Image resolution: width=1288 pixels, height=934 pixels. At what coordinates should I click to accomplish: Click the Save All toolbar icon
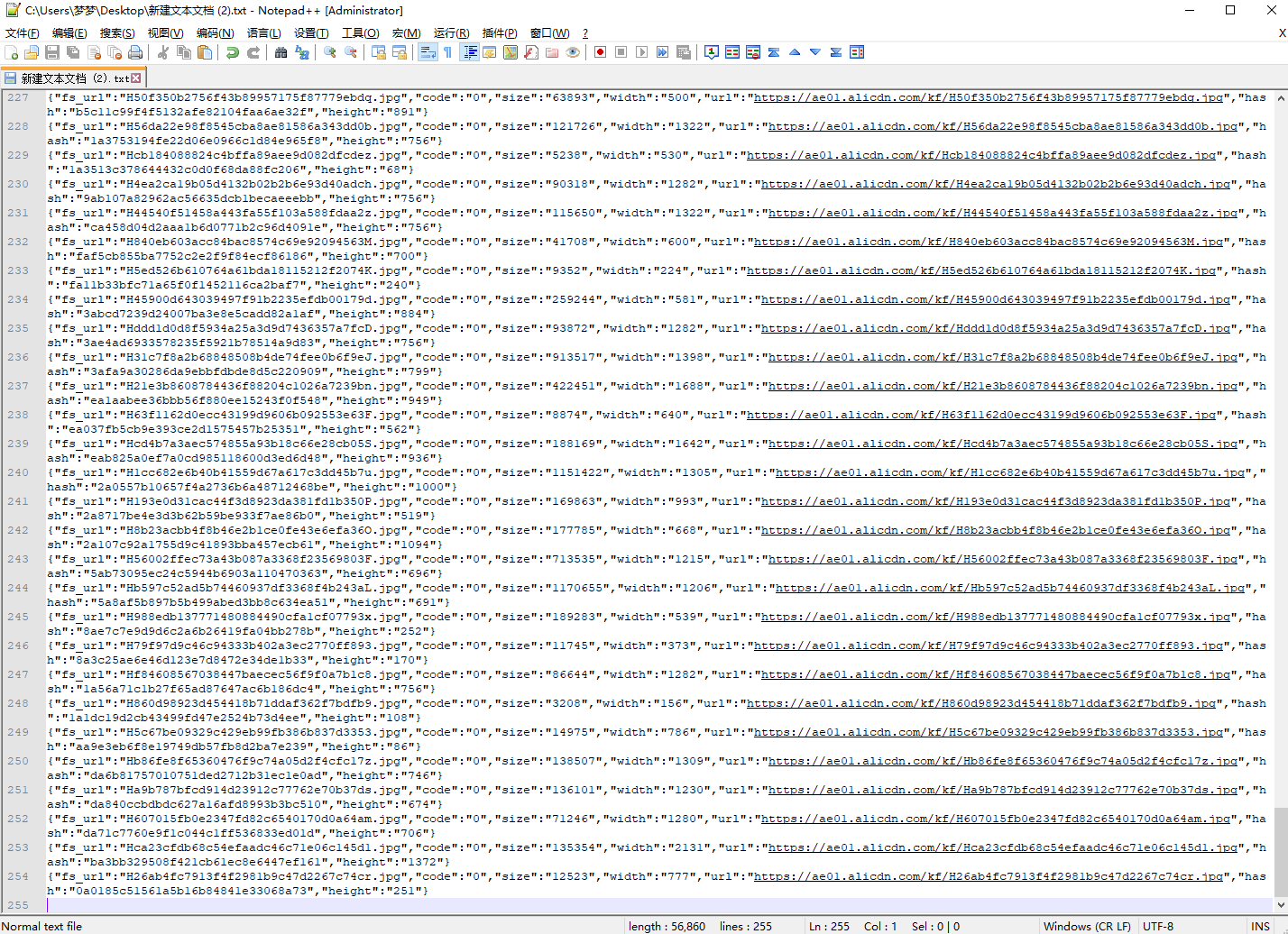tap(73, 52)
